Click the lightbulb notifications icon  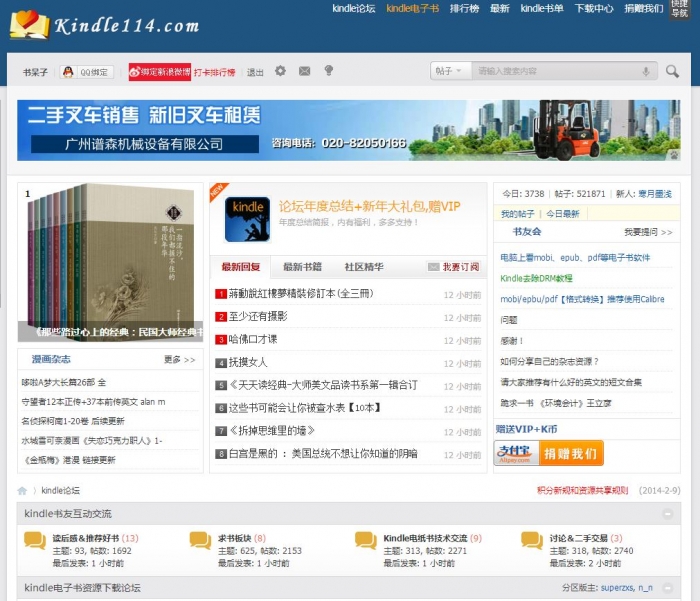coord(329,71)
